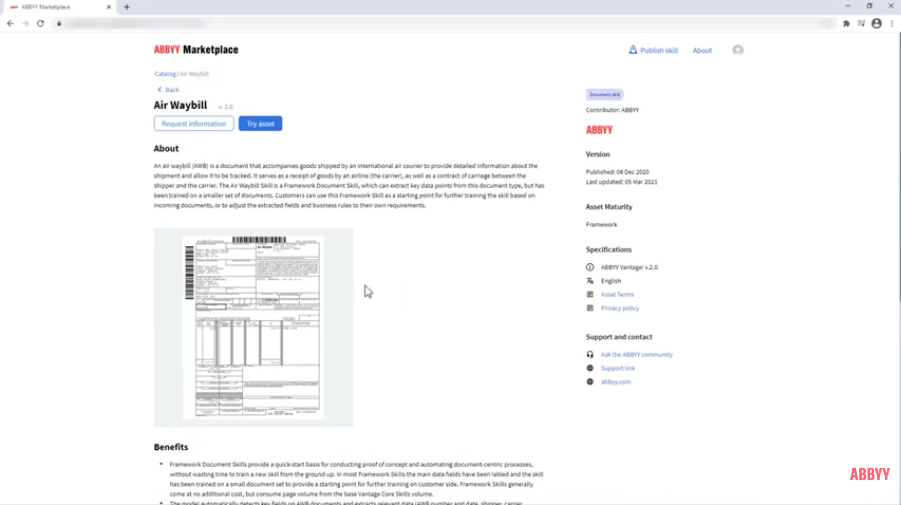Click the headset icon for community support
The width and height of the screenshot is (901, 505).
point(590,354)
